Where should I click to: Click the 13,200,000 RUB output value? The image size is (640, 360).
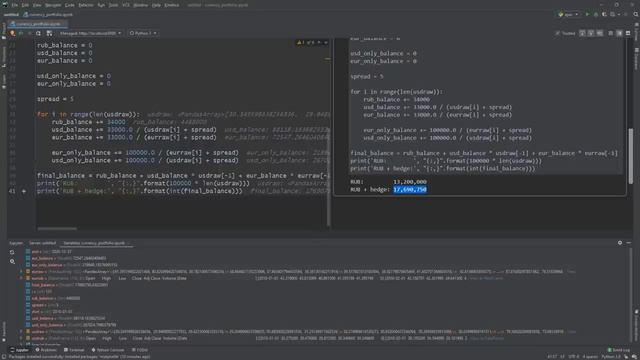pos(410,182)
